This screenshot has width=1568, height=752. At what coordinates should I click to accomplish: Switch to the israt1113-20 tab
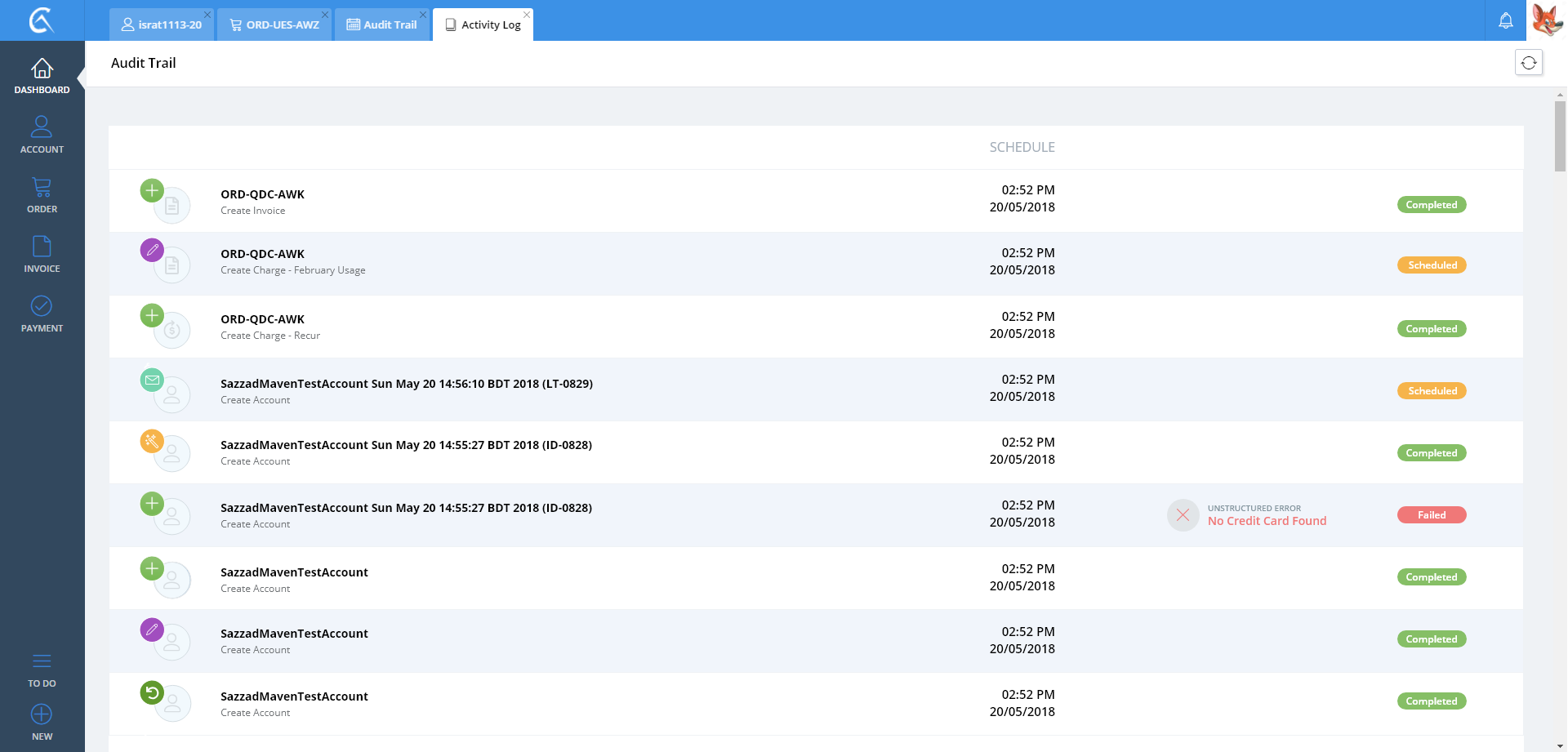[x=163, y=24]
